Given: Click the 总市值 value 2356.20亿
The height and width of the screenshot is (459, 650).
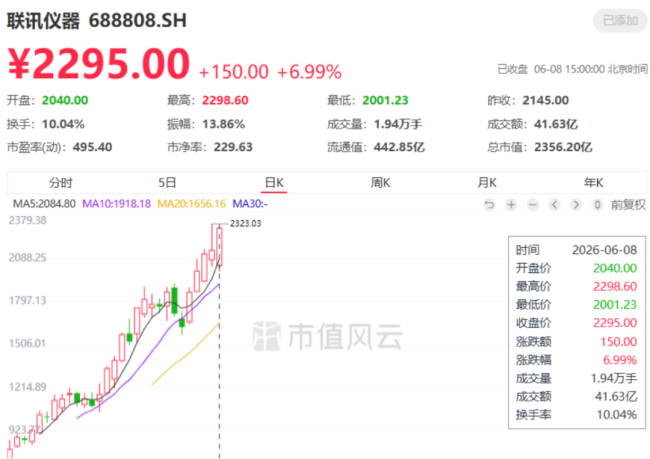Looking at the screenshot, I should click(563, 147).
